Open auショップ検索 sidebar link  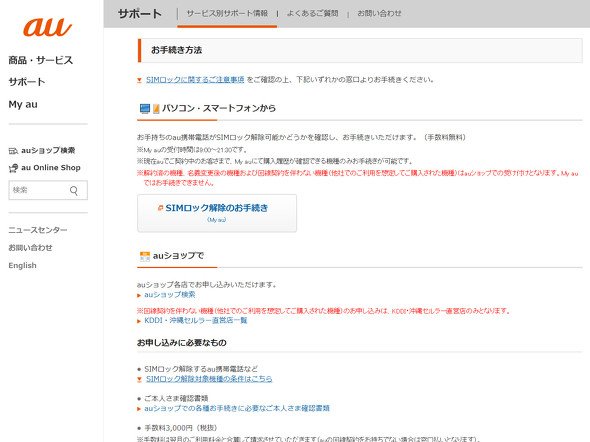pos(48,150)
